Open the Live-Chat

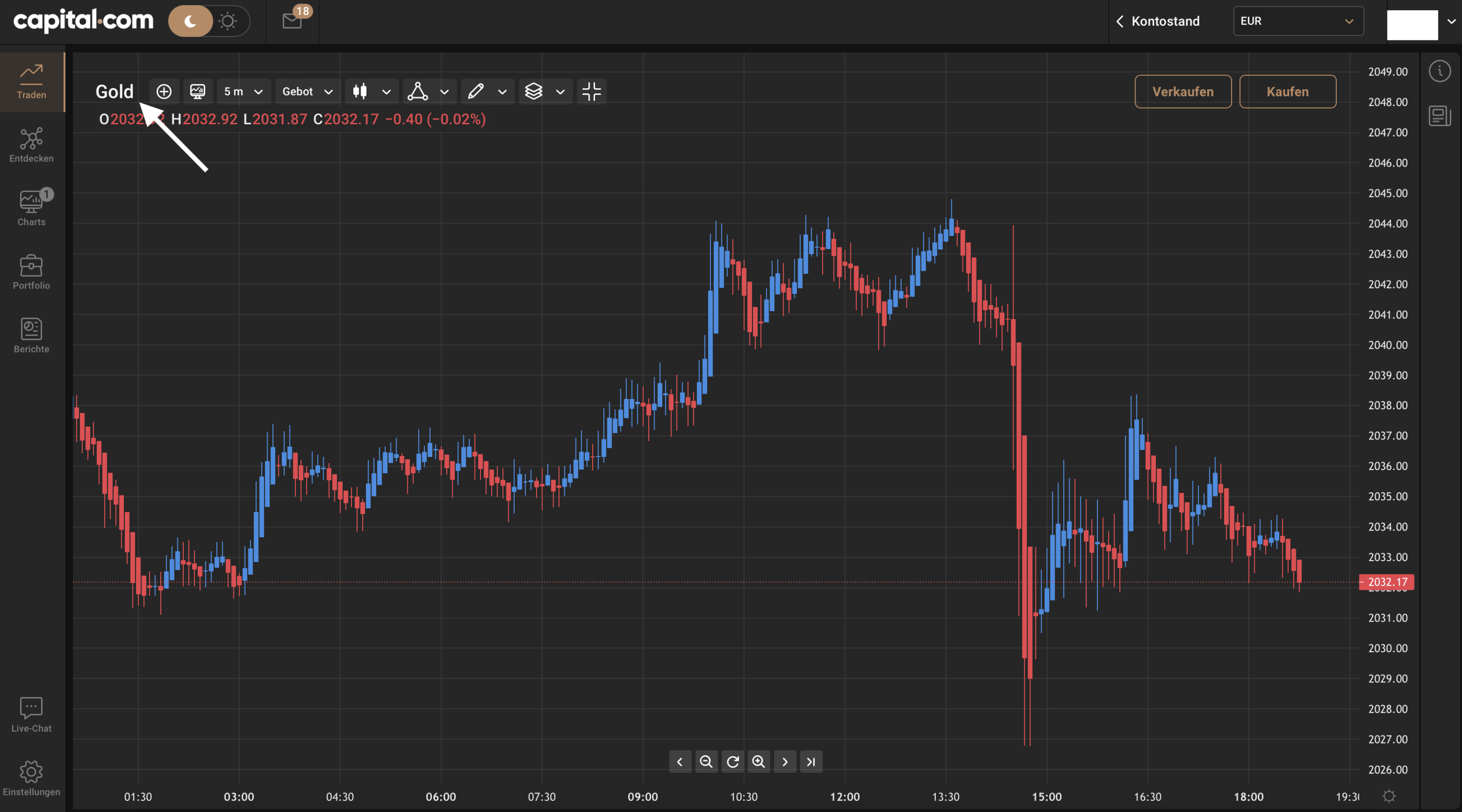point(32,715)
